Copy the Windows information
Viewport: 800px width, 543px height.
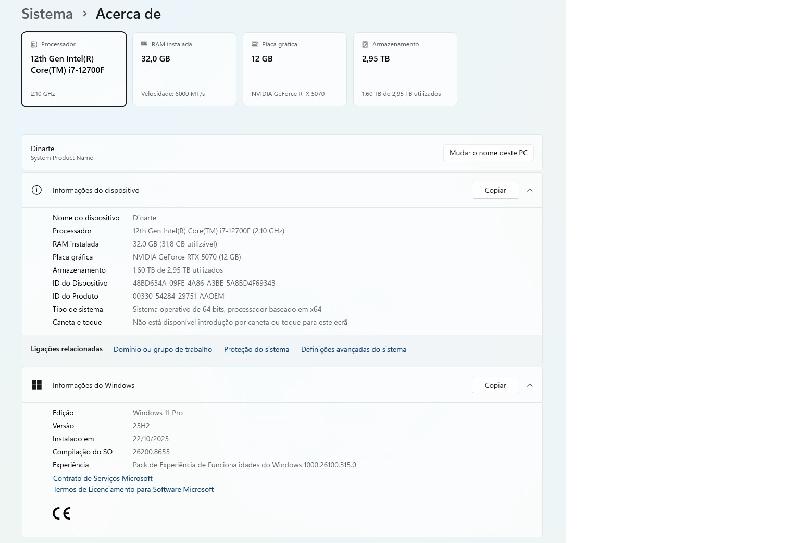point(495,385)
